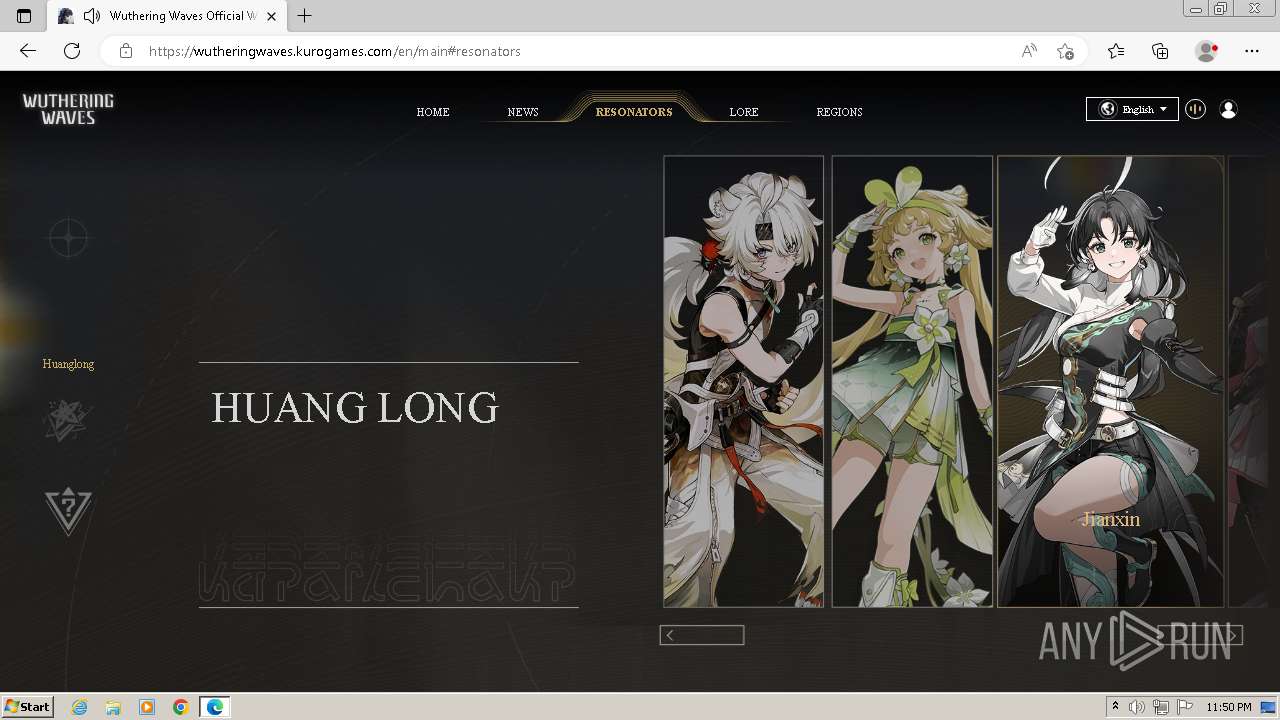Select the compass faction icon in sidebar
This screenshot has height=720, width=1280.
tap(68, 238)
